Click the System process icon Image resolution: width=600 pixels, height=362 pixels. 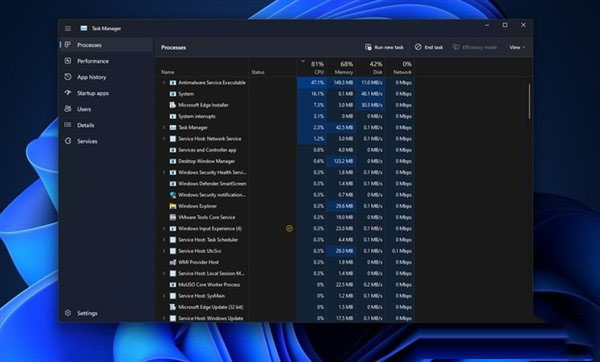click(173, 94)
